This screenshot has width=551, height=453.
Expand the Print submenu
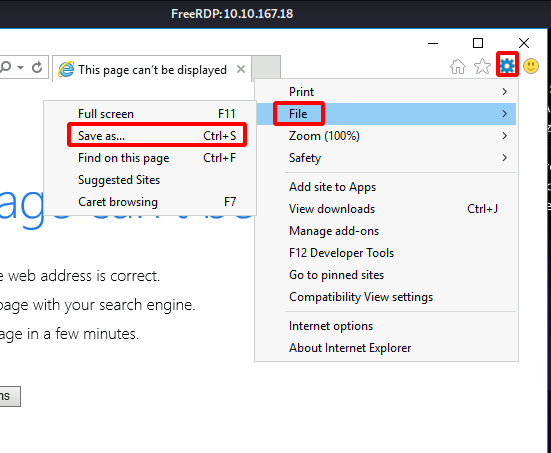click(386, 92)
